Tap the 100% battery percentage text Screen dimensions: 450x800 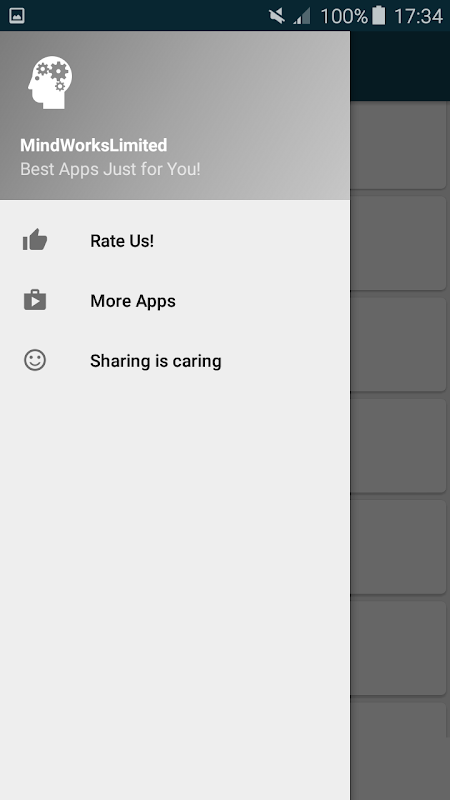(x=344, y=16)
